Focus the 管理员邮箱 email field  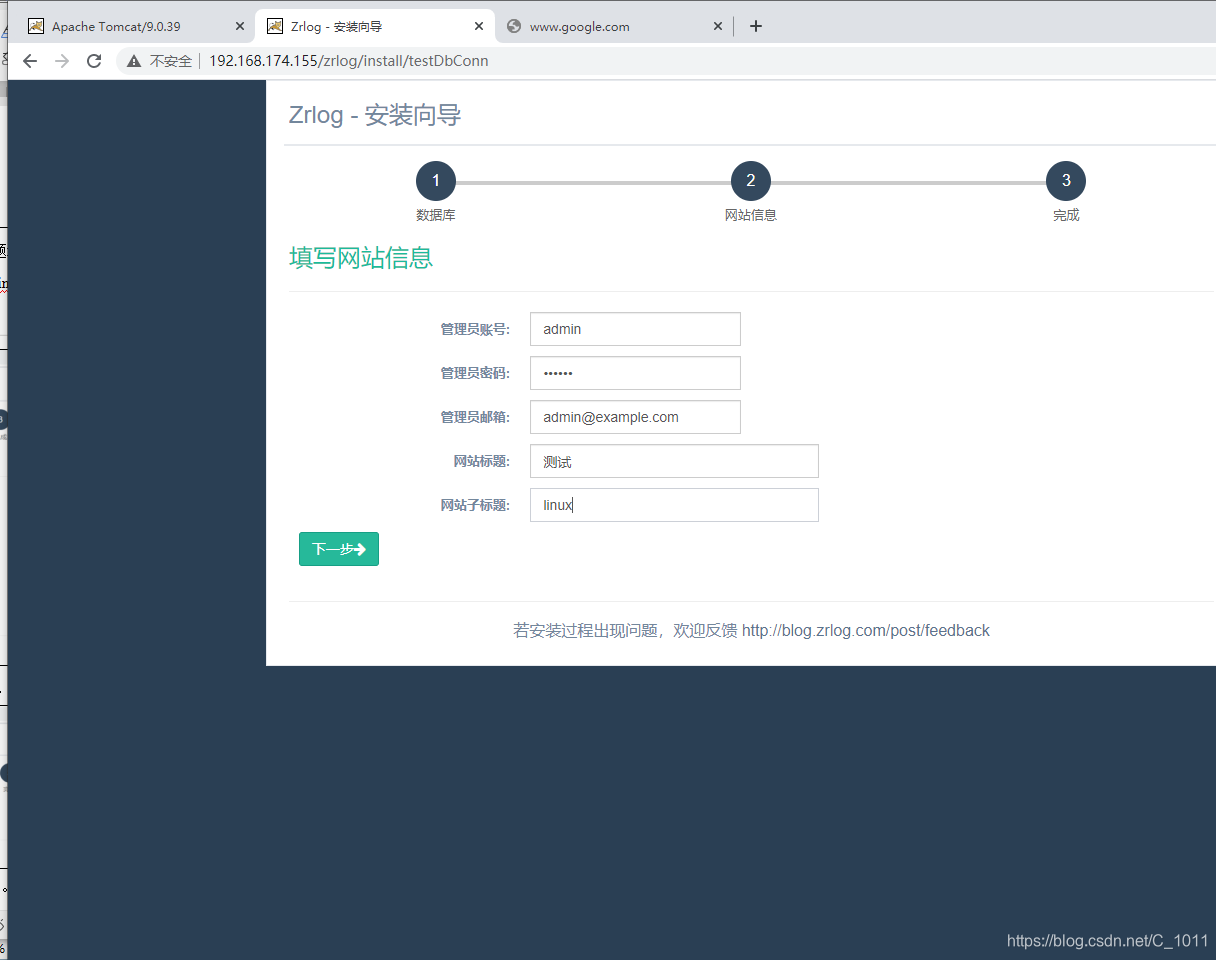tap(635, 417)
